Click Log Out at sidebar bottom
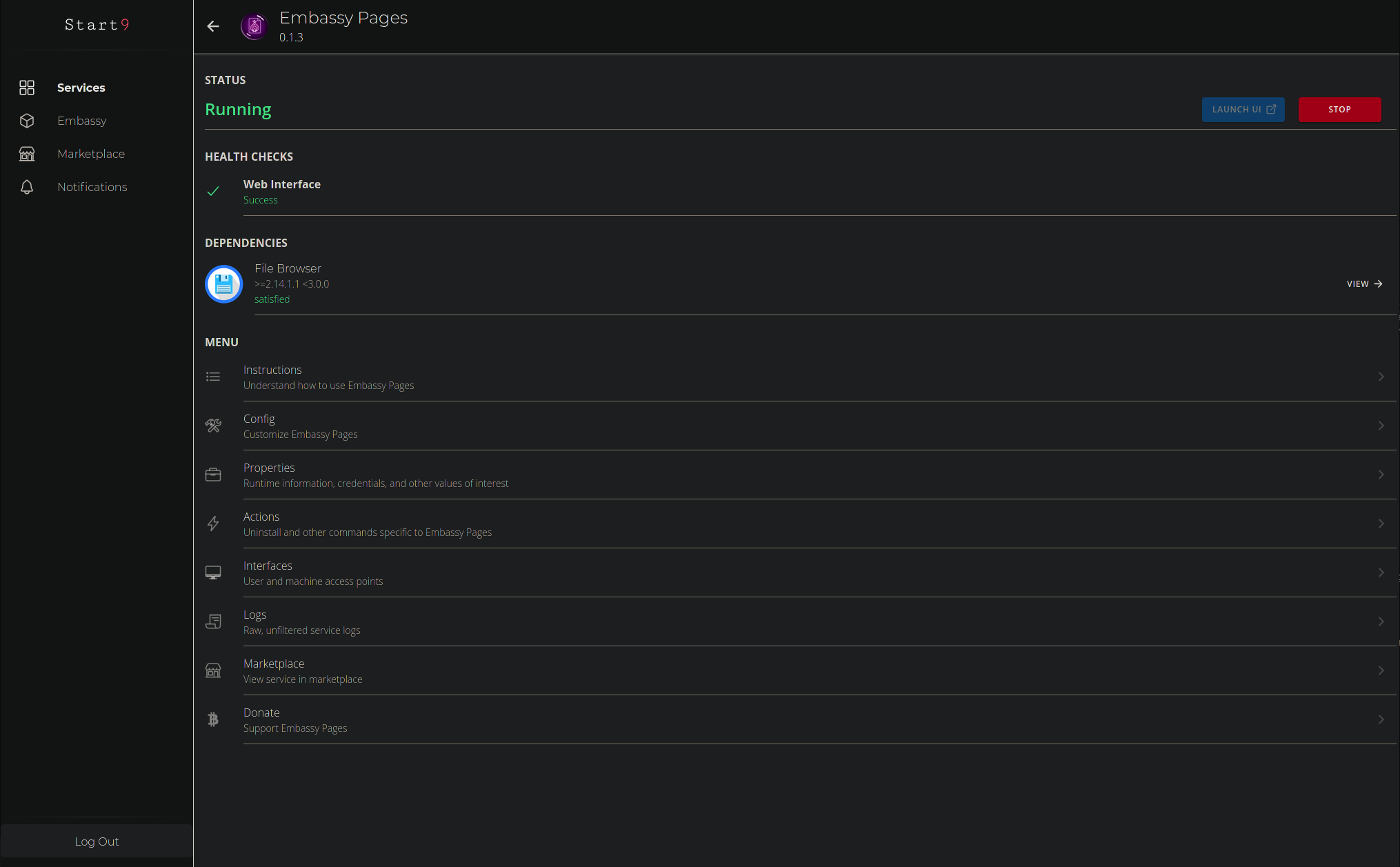This screenshot has height=867, width=1400. pyautogui.click(x=97, y=841)
